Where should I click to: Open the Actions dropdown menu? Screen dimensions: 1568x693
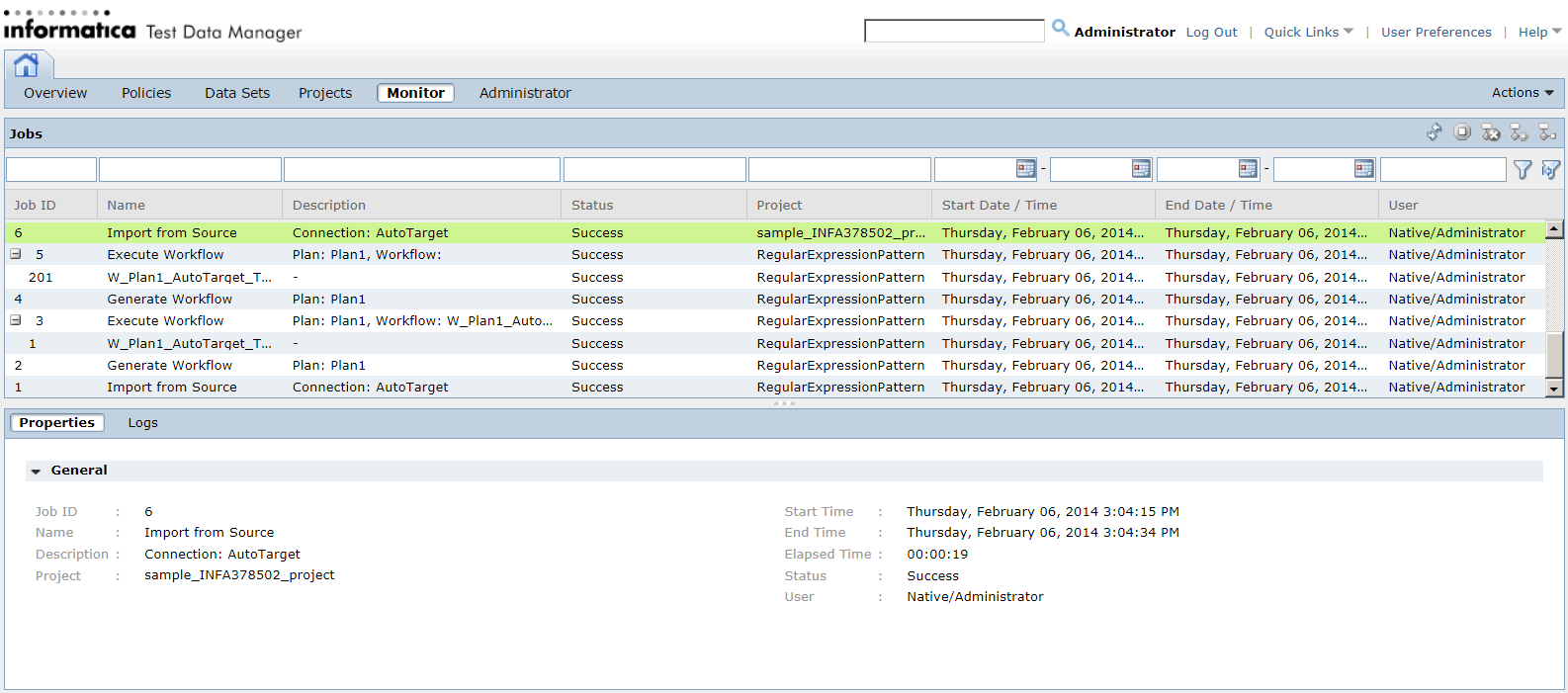(x=1523, y=93)
